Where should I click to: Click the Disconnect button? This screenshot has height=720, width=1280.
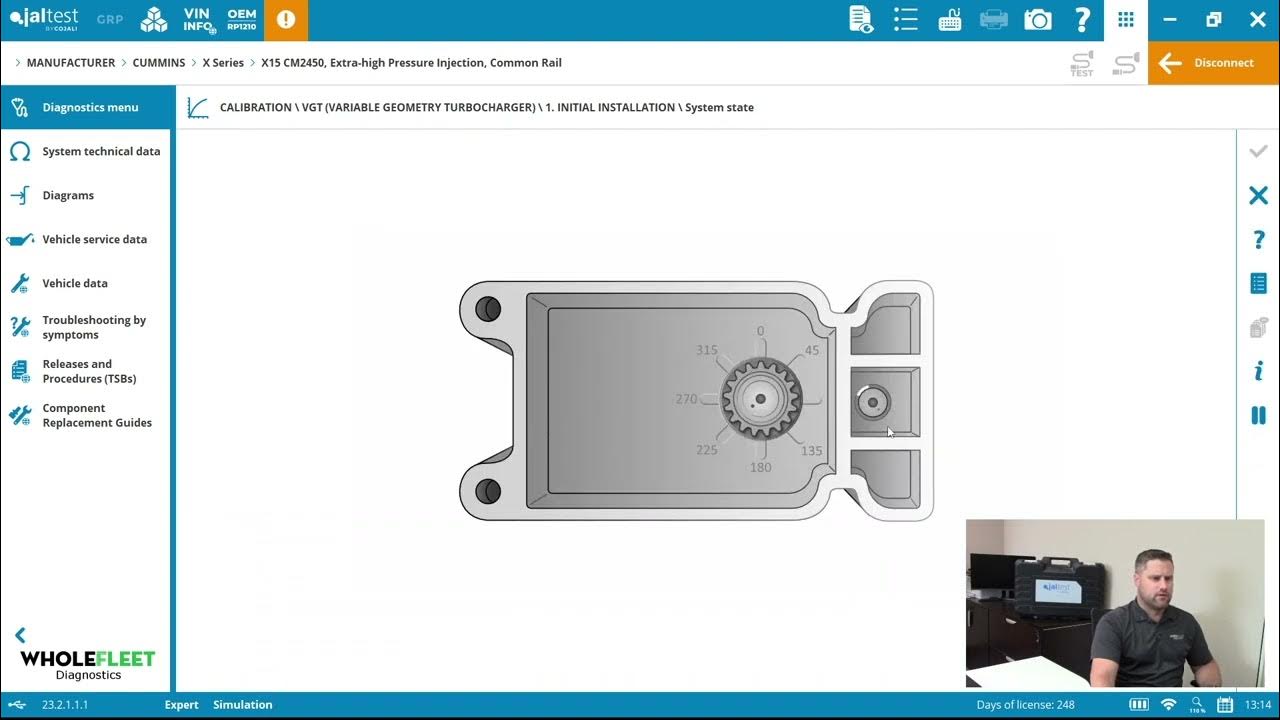pyautogui.click(x=1214, y=63)
